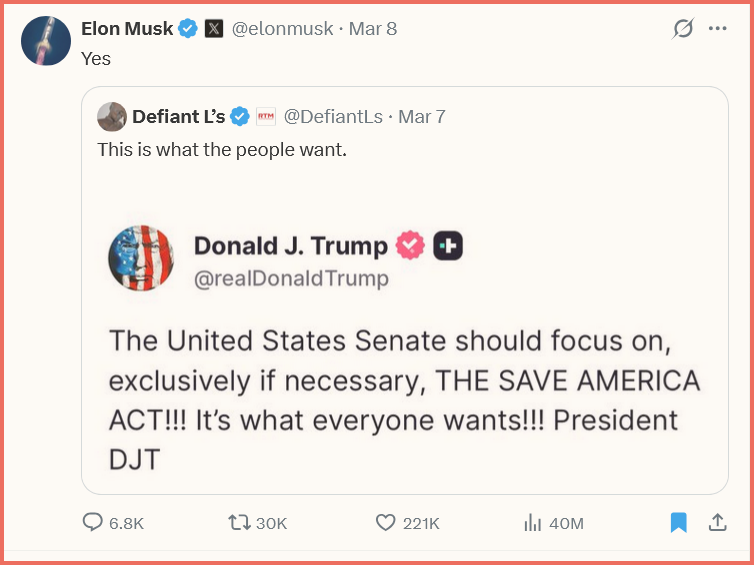Open the three-dot More options menu

click(717, 29)
